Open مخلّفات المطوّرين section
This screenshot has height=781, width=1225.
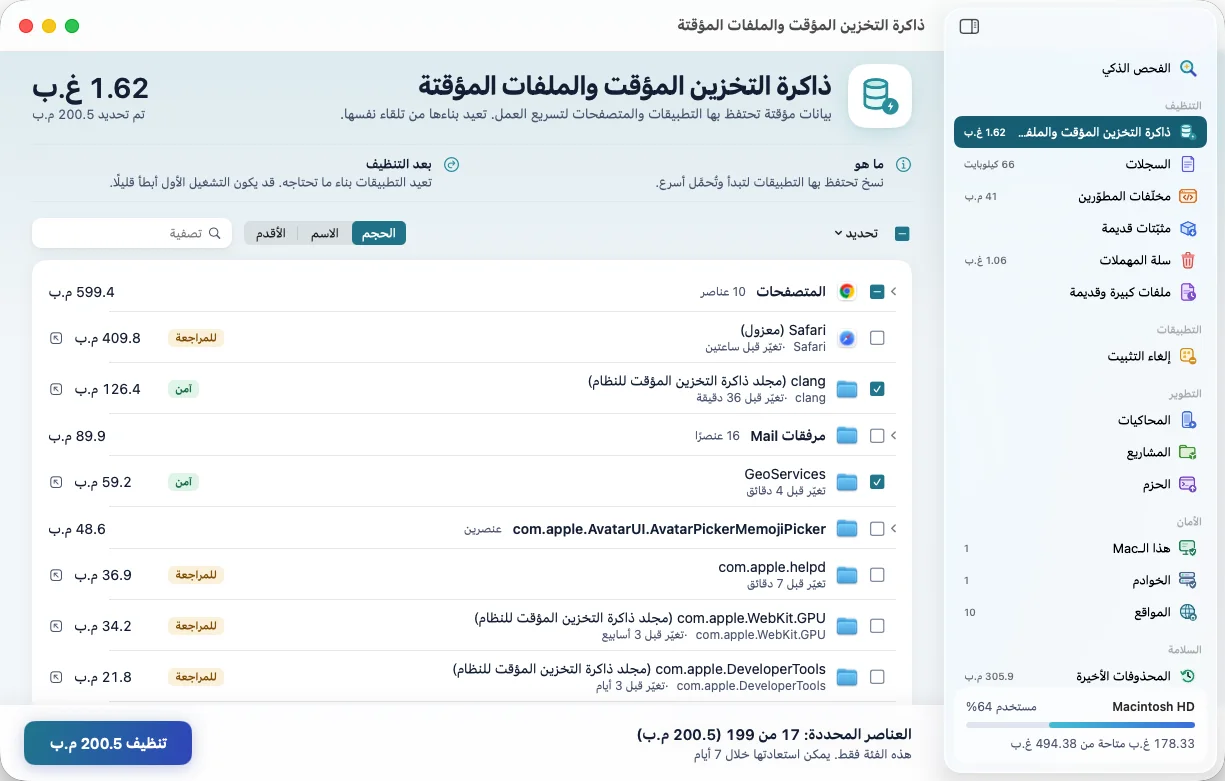click(x=1080, y=196)
